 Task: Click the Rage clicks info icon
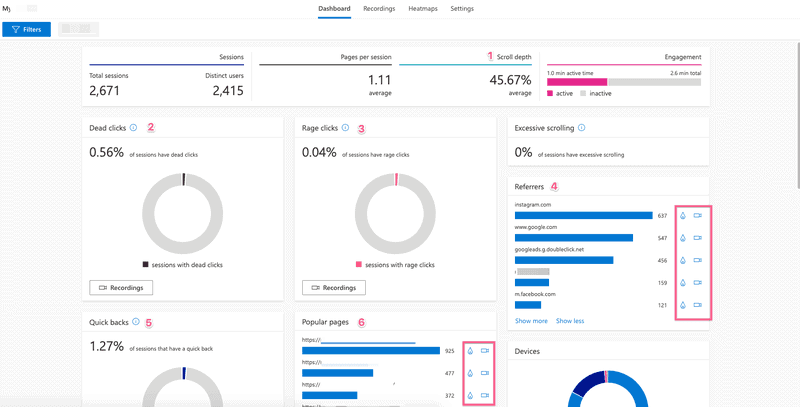pos(346,128)
